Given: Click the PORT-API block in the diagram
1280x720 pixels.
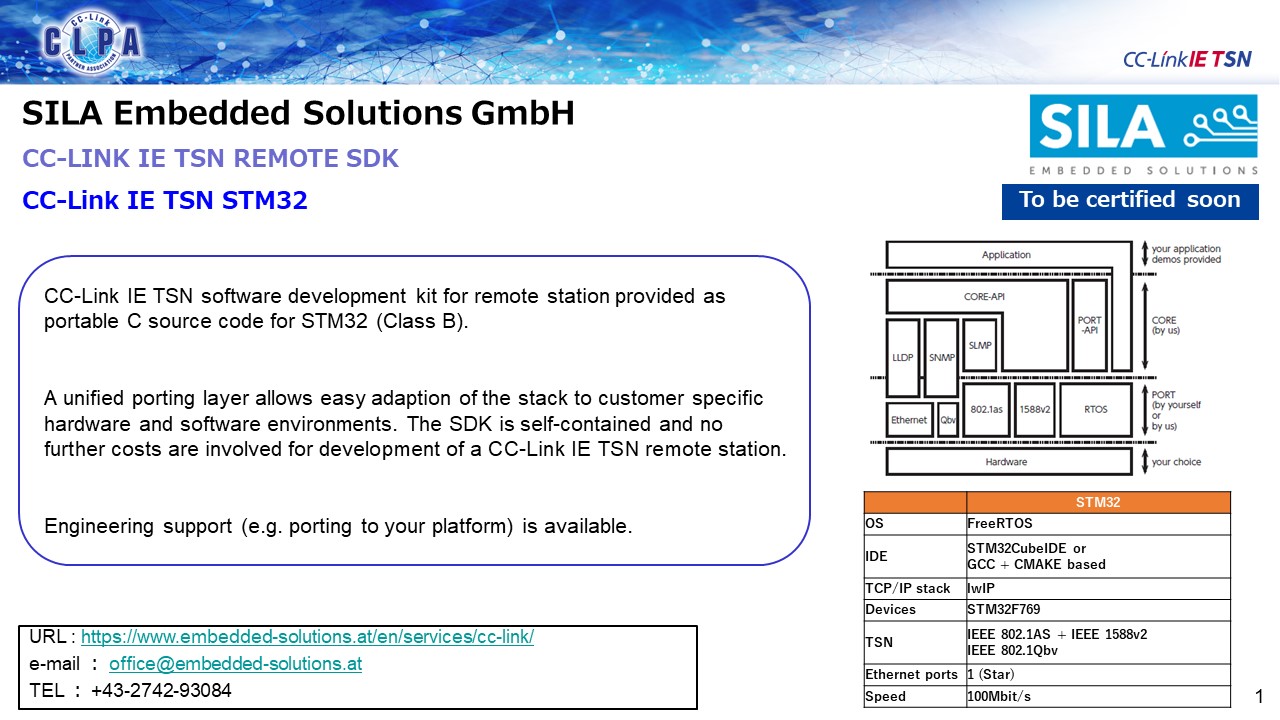Looking at the screenshot, I should click(1089, 325).
